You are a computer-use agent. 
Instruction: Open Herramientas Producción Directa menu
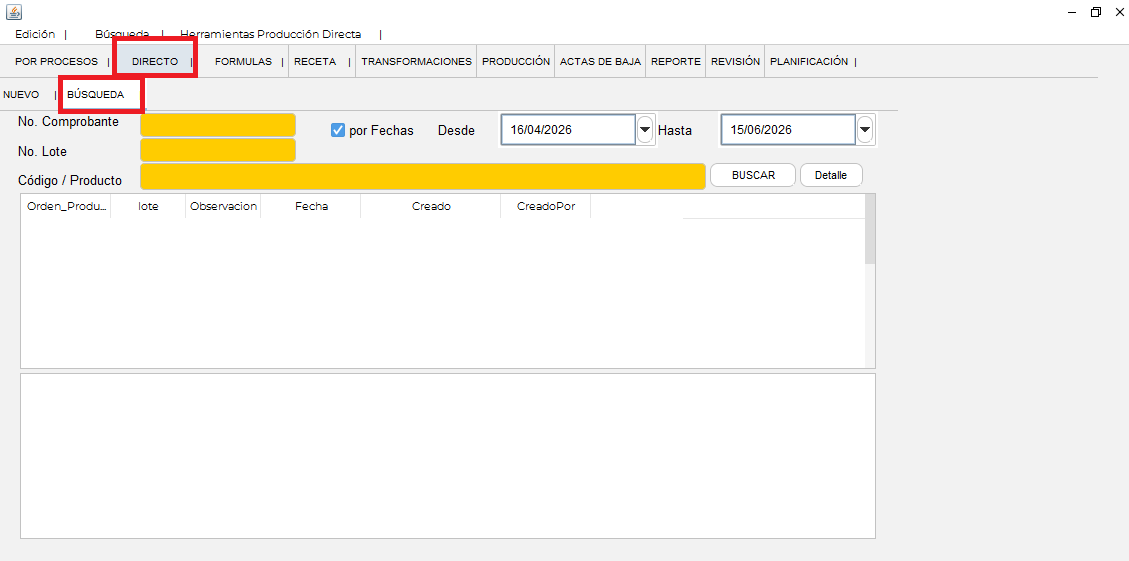[x=270, y=34]
